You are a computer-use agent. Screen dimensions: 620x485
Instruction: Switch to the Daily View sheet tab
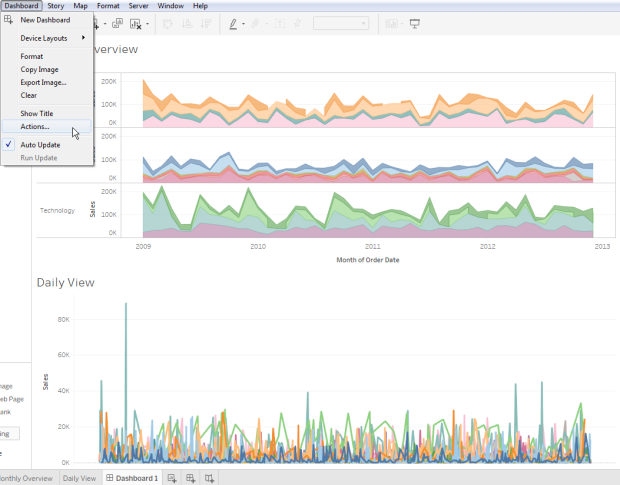(x=80, y=479)
